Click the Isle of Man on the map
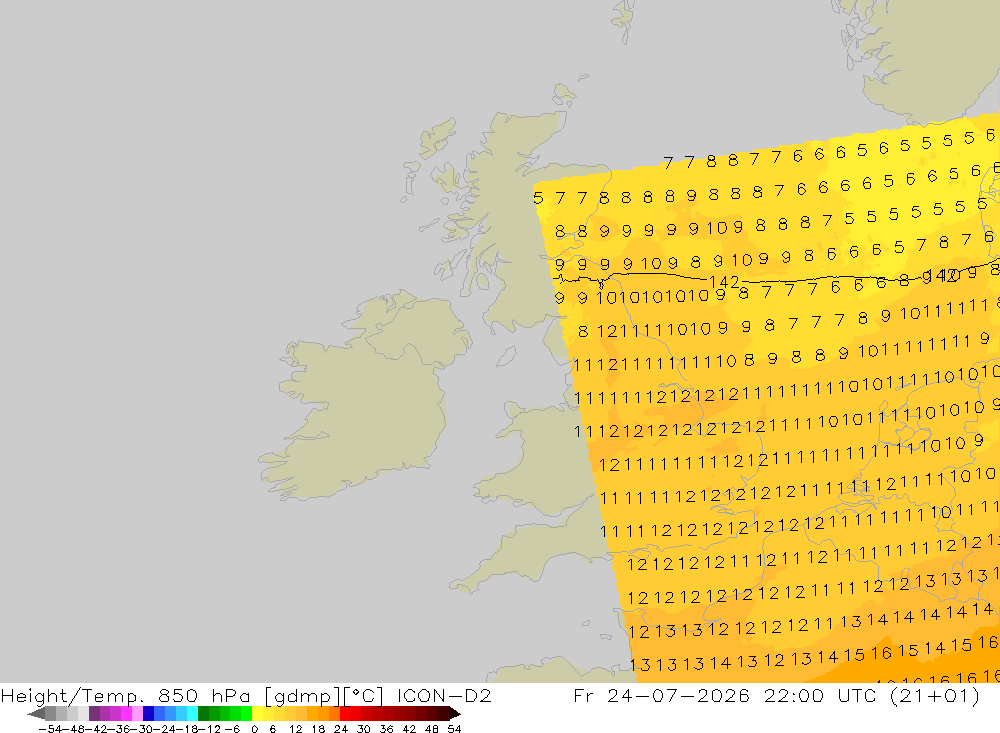The height and width of the screenshot is (733, 1000). (506, 357)
